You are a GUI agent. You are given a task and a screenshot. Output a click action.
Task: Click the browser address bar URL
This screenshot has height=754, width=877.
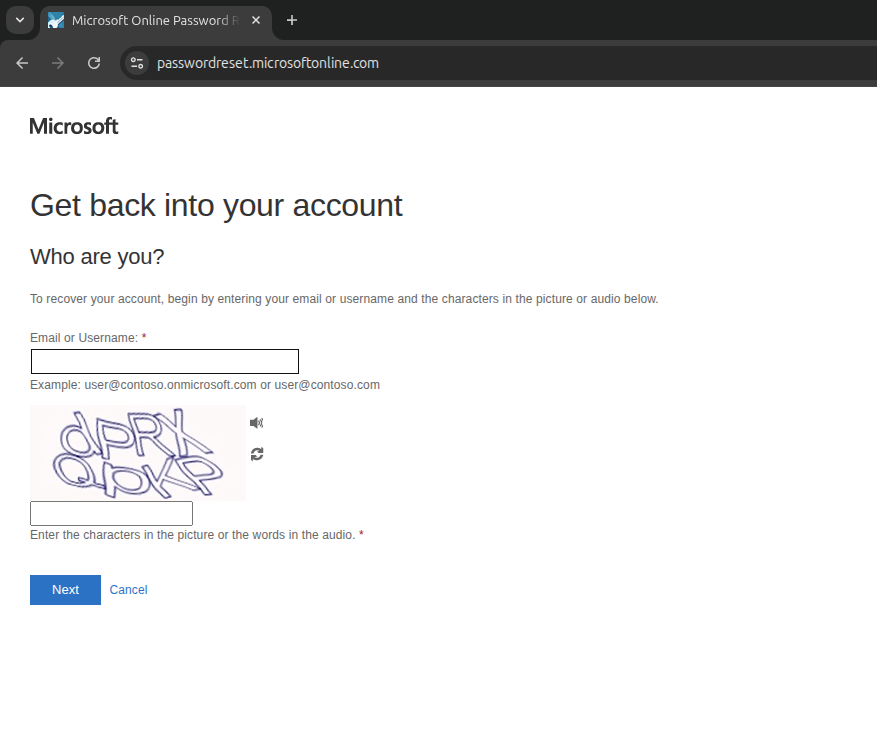coord(268,63)
